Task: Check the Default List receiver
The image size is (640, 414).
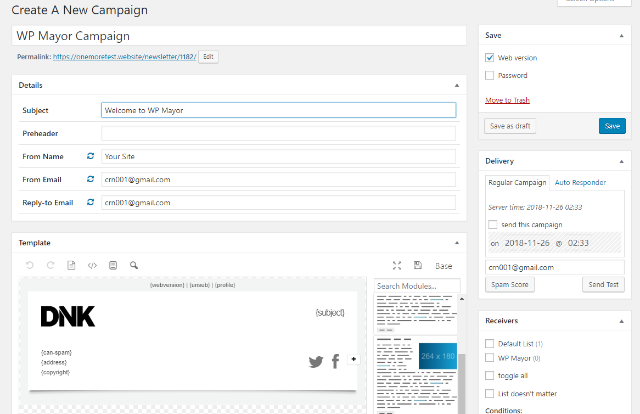Action: tap(489, 343)
